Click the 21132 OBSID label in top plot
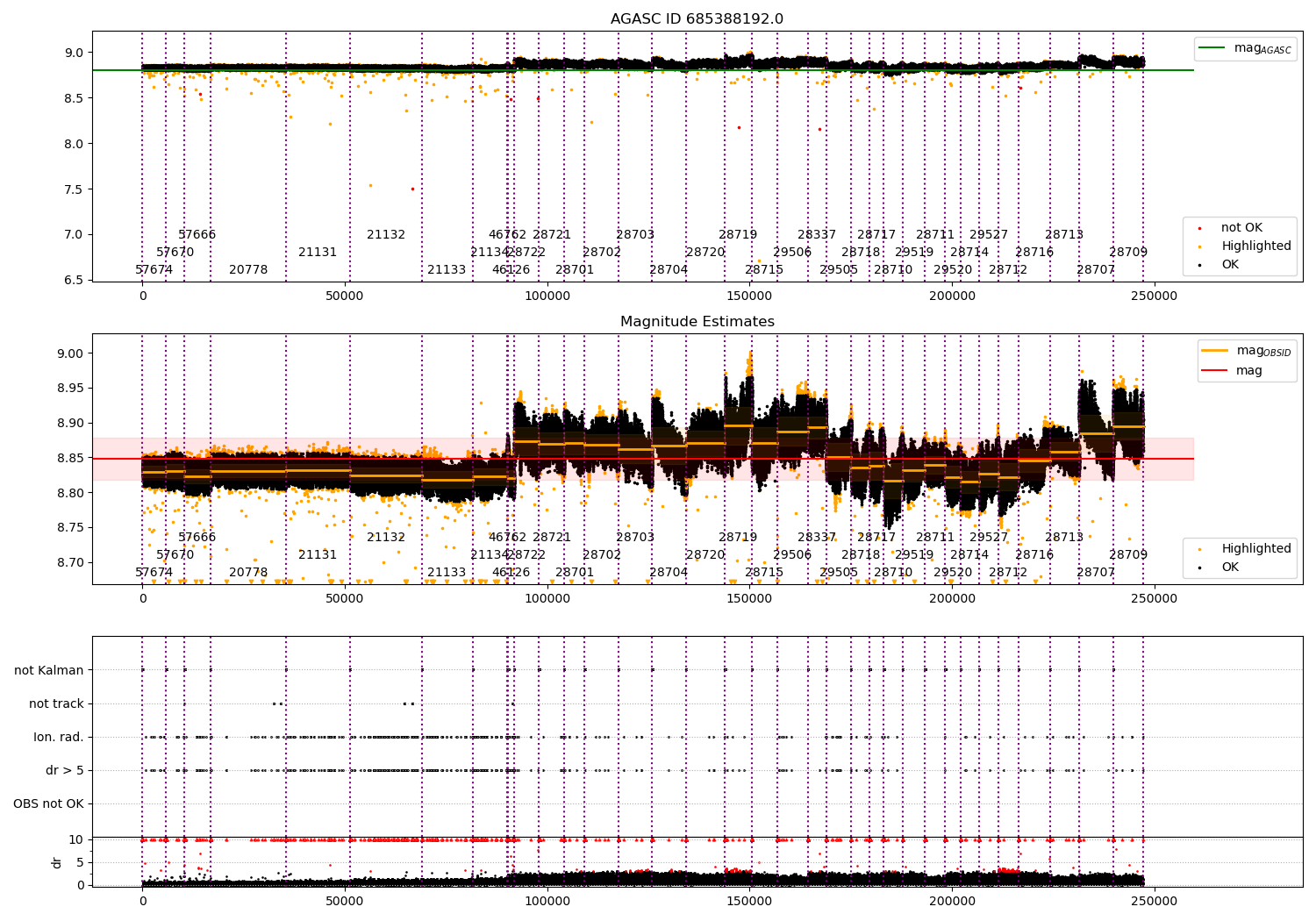The image size is (1316, 921). coord(386,235)
